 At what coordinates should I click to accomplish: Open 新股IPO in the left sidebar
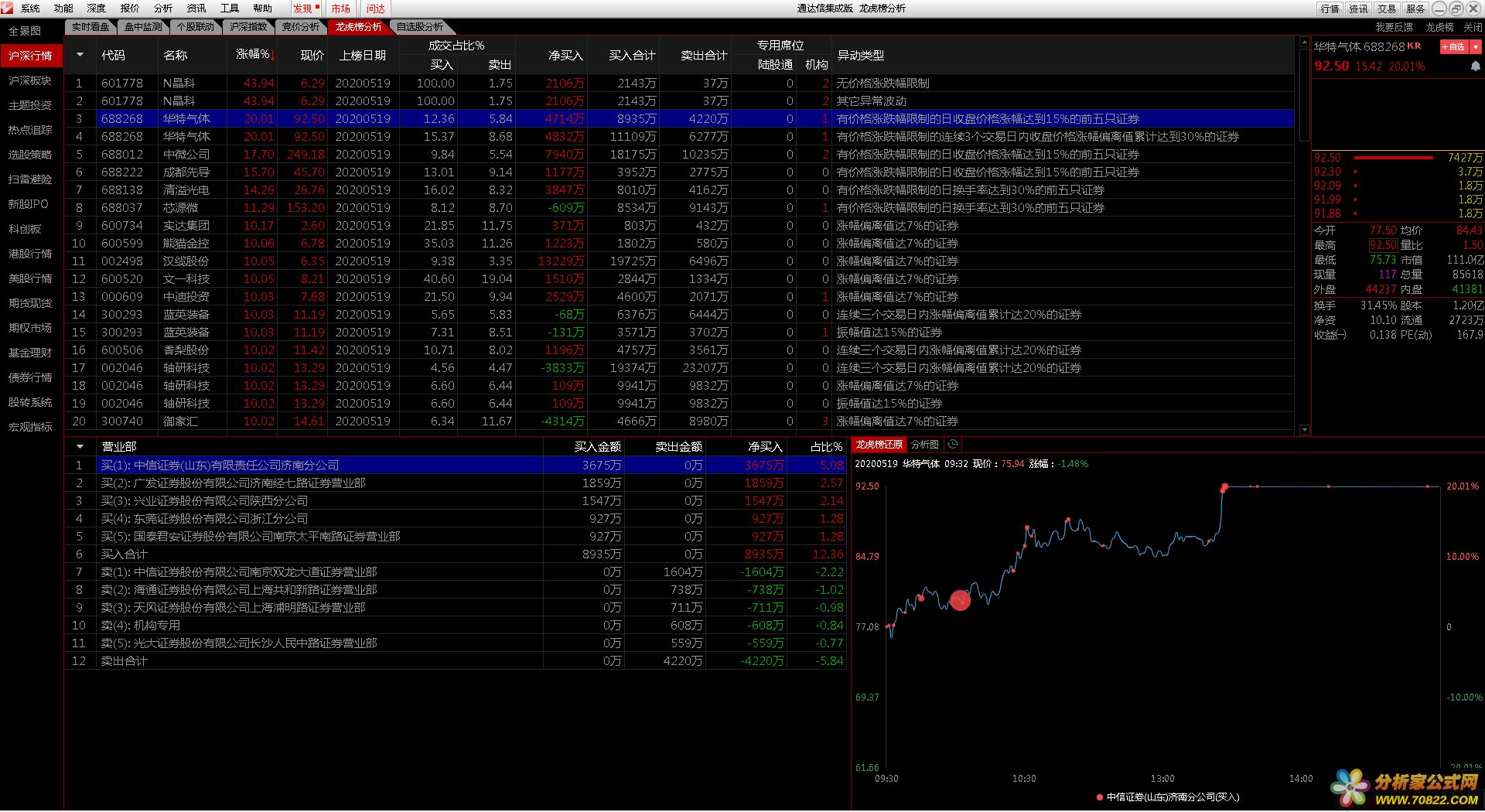(29, 204)
